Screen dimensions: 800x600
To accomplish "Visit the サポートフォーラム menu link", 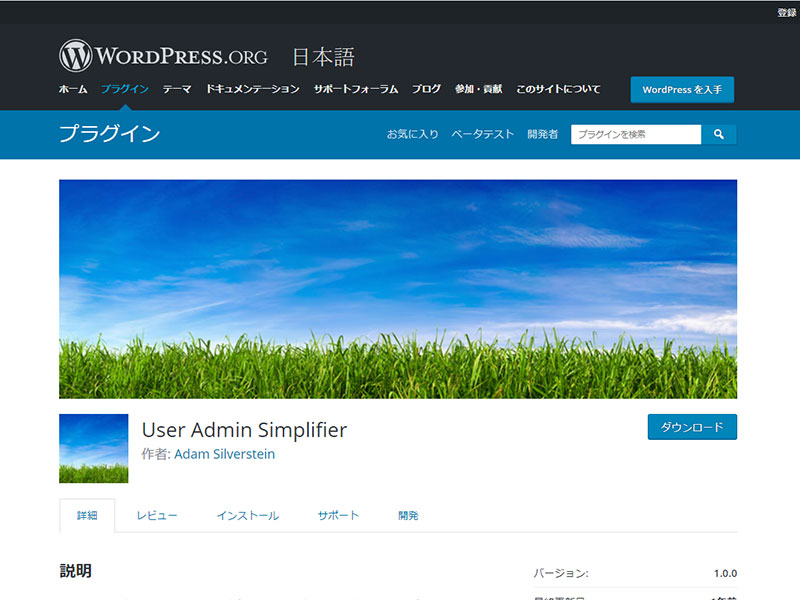I will tap(356, 89).
